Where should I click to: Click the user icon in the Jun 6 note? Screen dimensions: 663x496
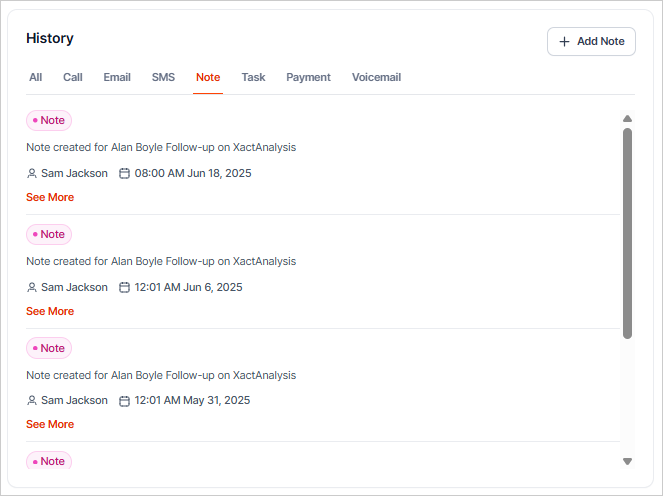[32, 287]
